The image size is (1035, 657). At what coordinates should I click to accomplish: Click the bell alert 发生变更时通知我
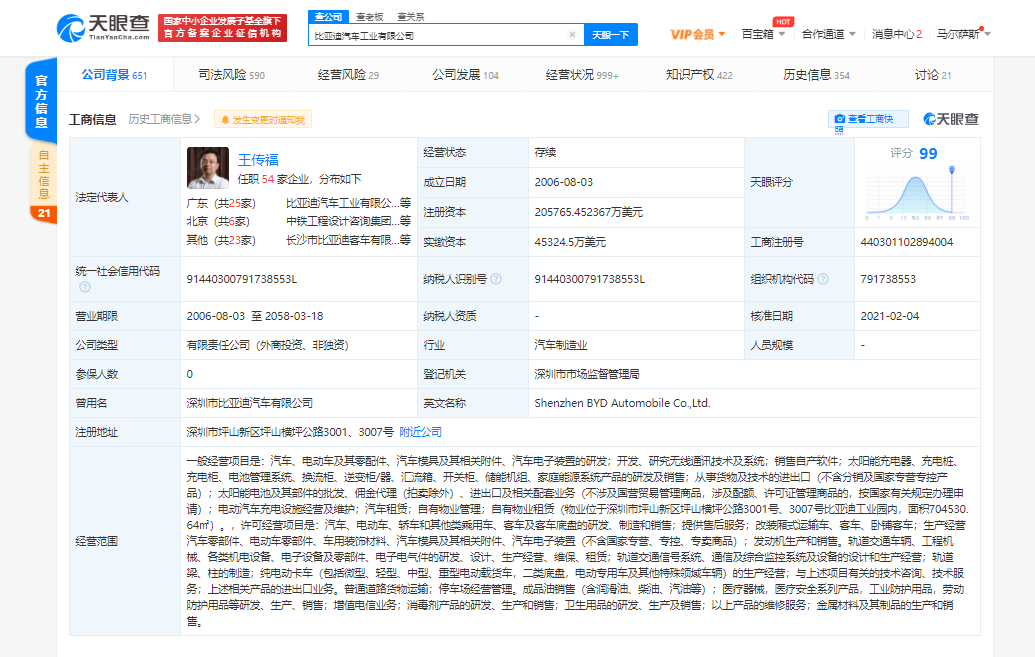262,120
